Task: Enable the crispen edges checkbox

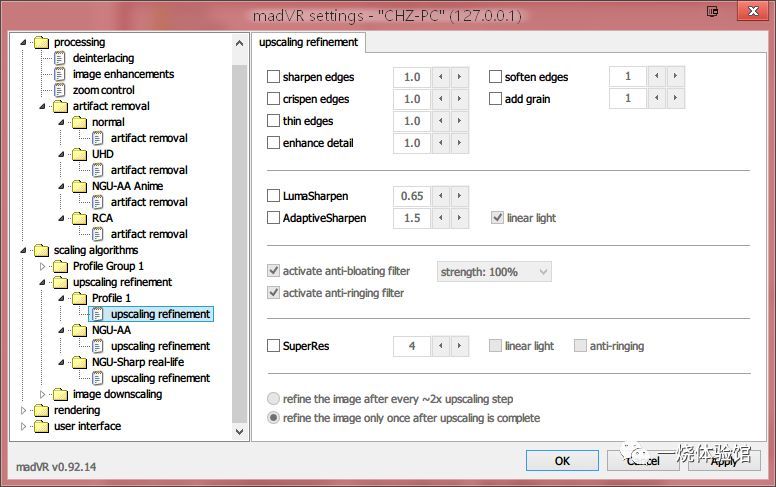Action: tap(273, 99)
